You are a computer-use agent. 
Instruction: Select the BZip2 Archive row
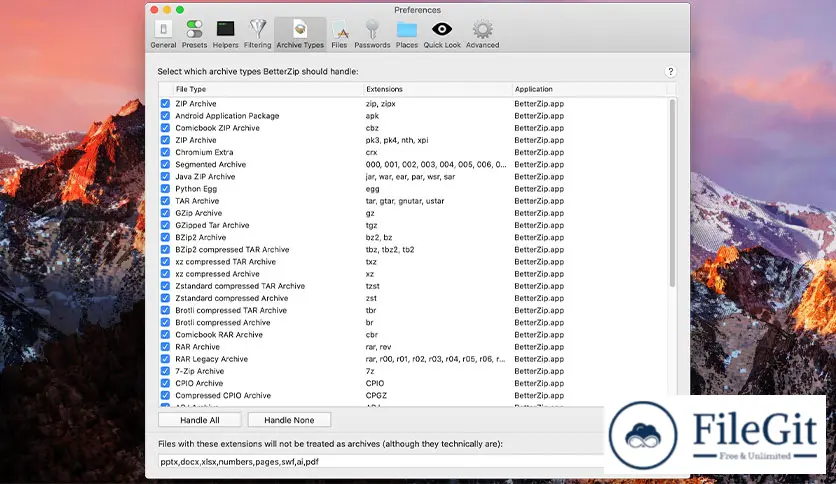pyautogui.click(x=414, y=237)
